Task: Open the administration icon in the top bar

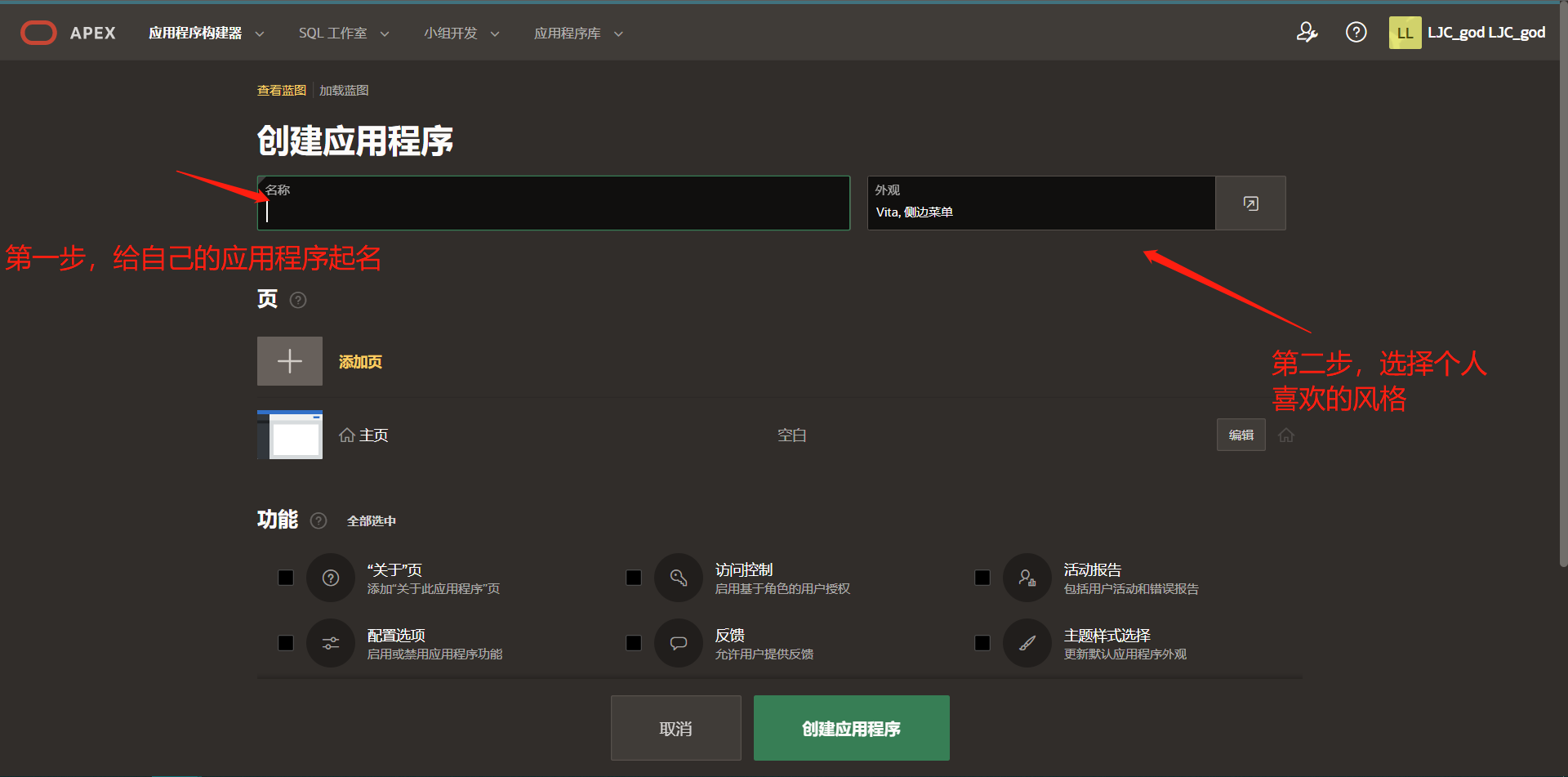Action: (1307, 32)
